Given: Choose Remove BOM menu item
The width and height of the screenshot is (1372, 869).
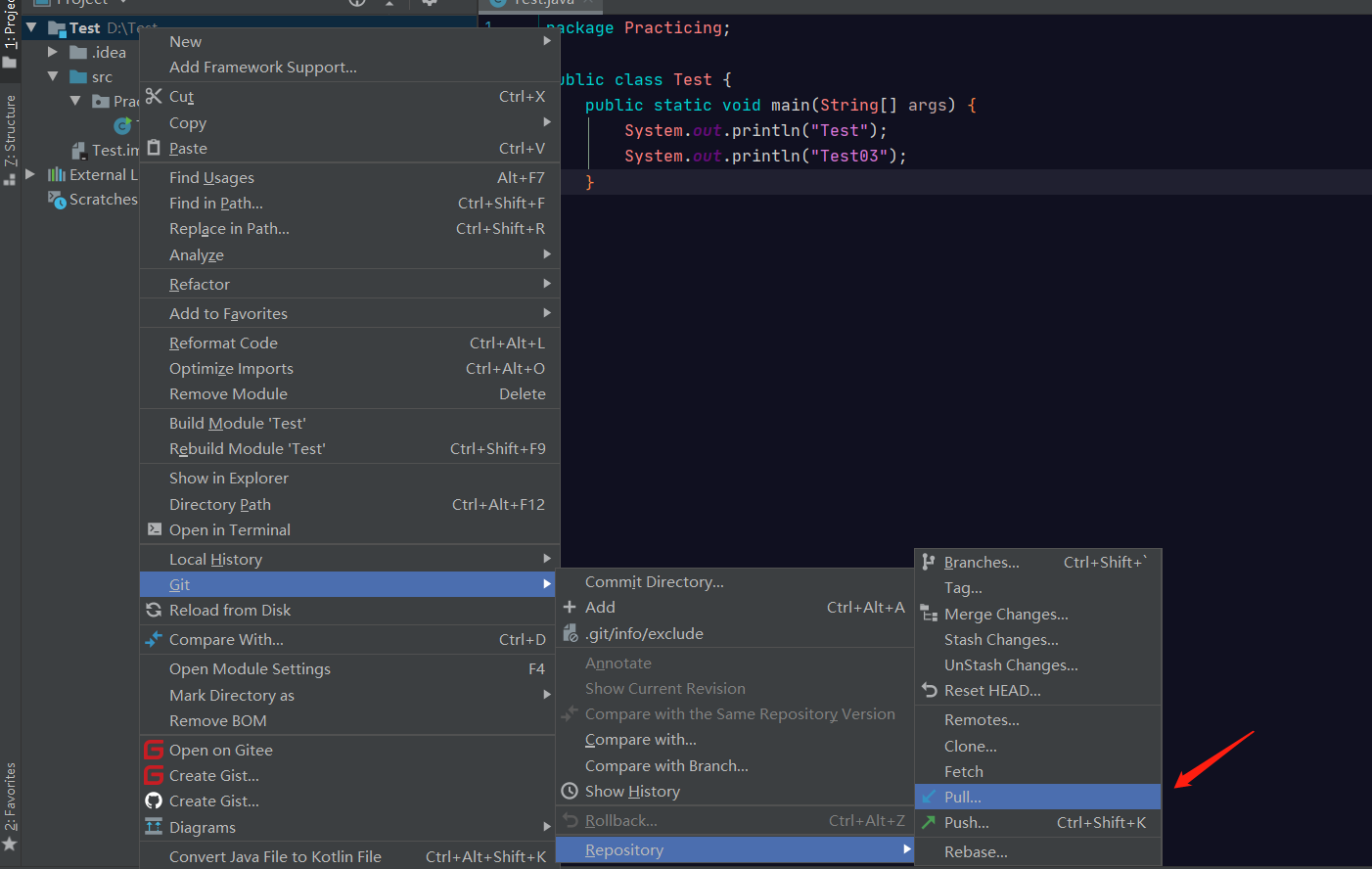Looking at the screenshot, I should 349,720.
